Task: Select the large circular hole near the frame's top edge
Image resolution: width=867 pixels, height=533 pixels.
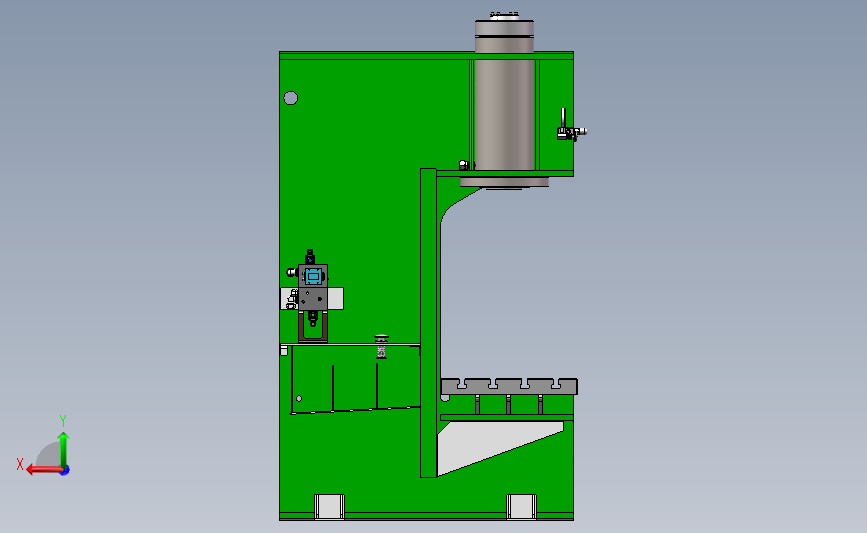Action: click(x=290, y=98)
